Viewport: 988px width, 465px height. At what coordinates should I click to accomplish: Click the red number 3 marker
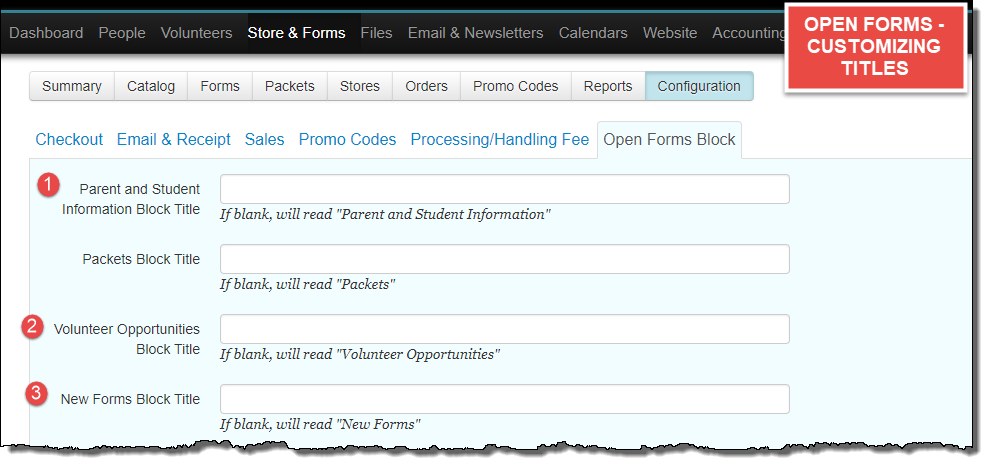click(36, 394)
